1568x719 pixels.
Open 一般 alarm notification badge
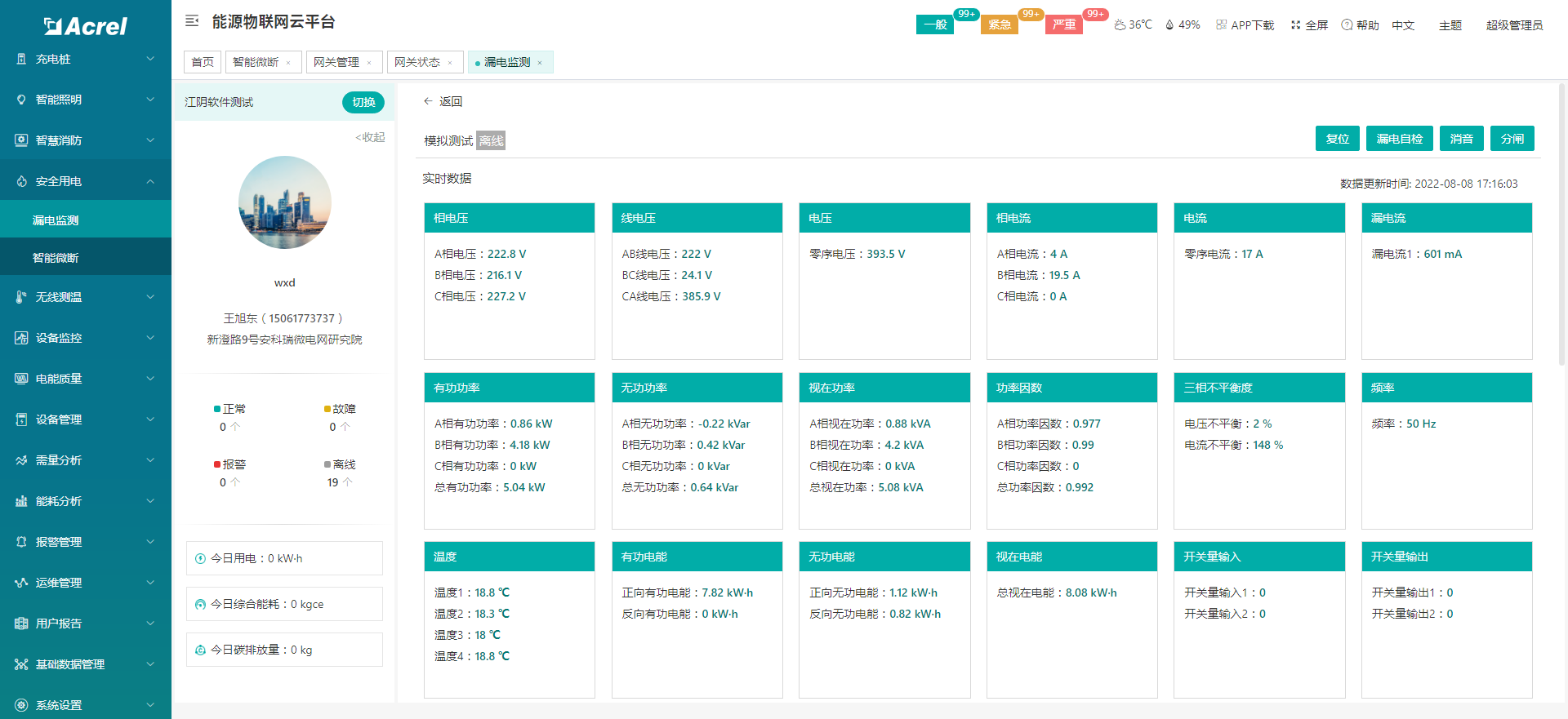click(x=935, y=24)
